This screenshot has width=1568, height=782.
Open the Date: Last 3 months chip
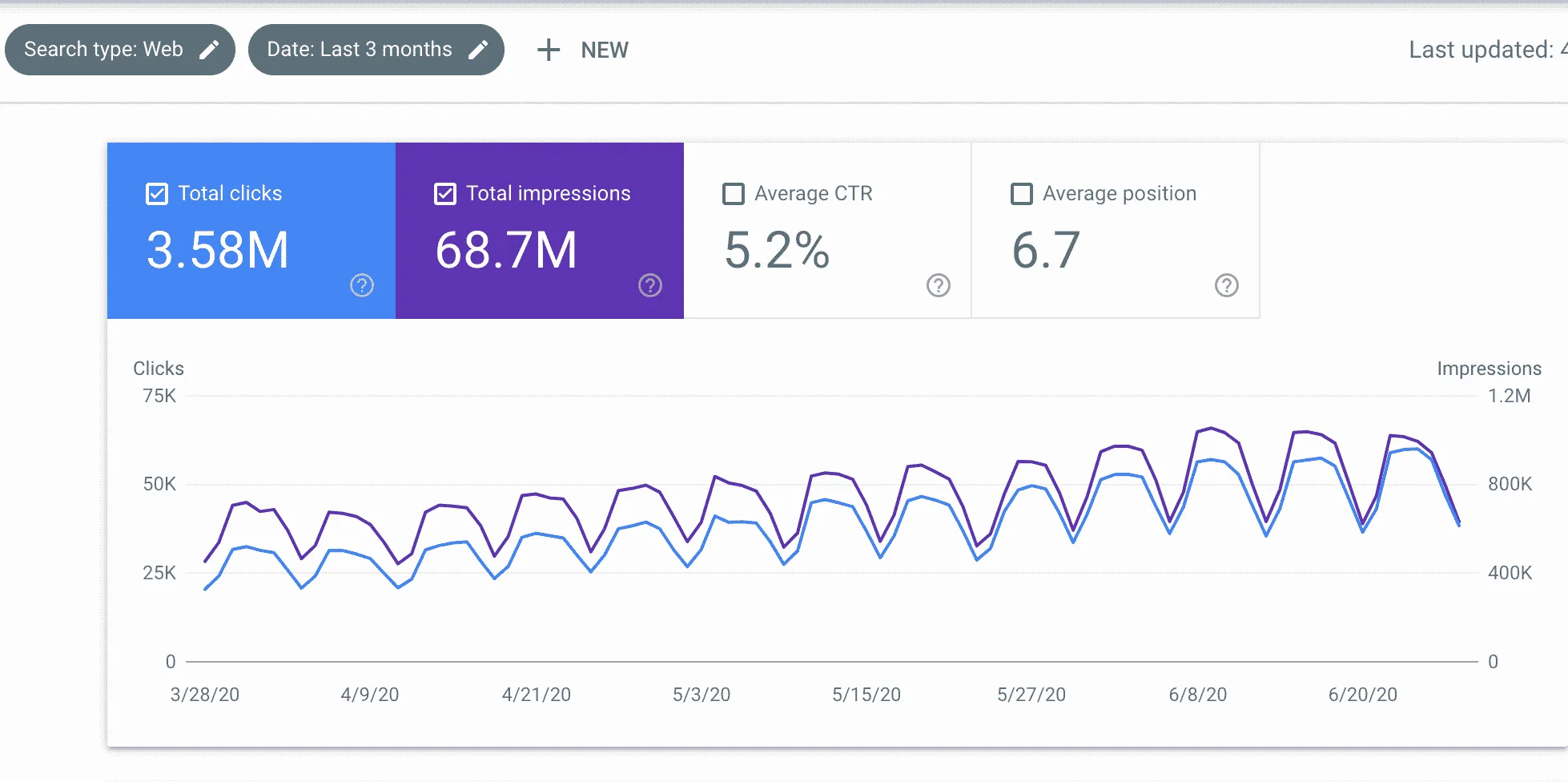click(376, 50)
